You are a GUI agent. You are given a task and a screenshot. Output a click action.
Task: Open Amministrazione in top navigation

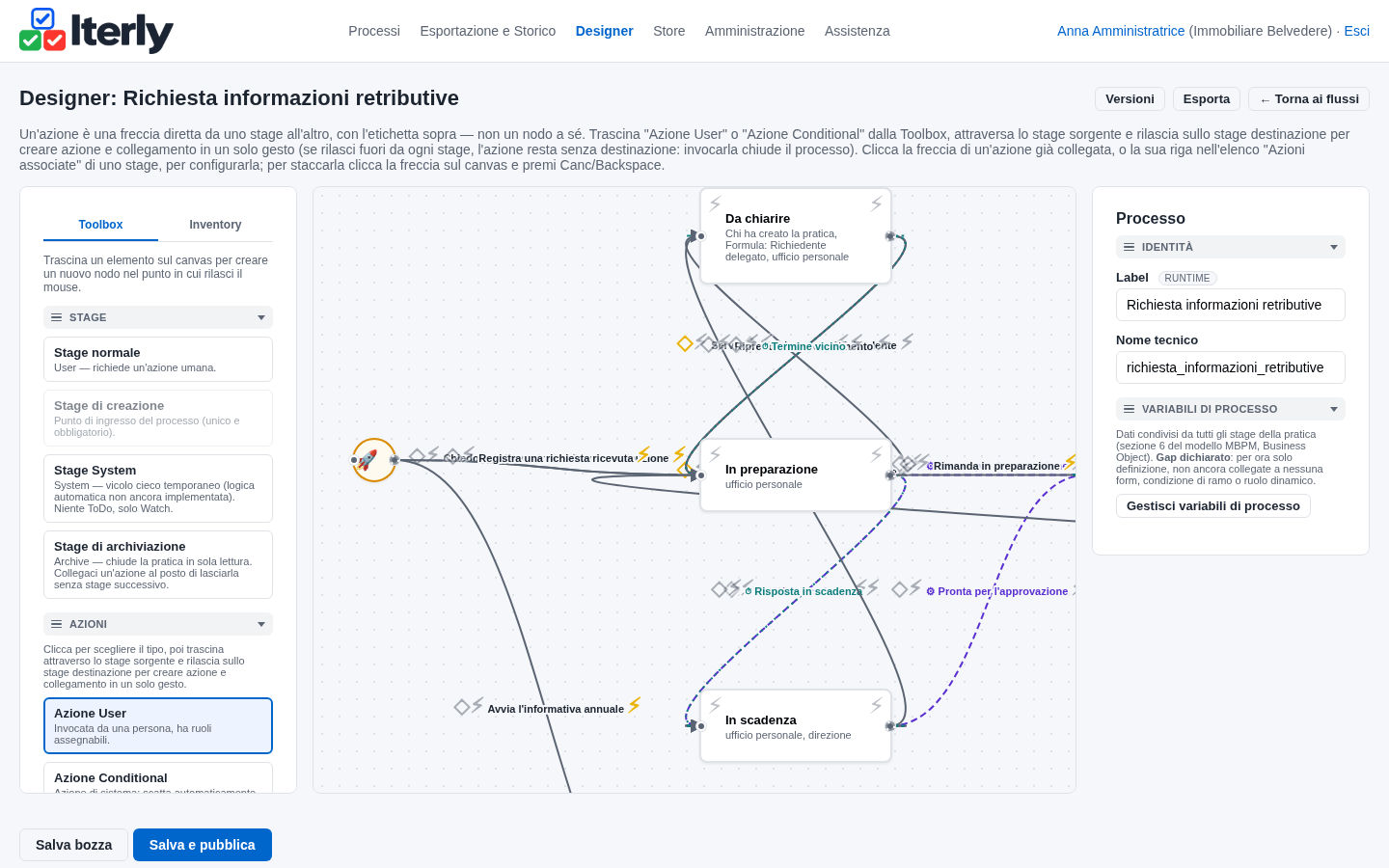click(x=754, y=31)
